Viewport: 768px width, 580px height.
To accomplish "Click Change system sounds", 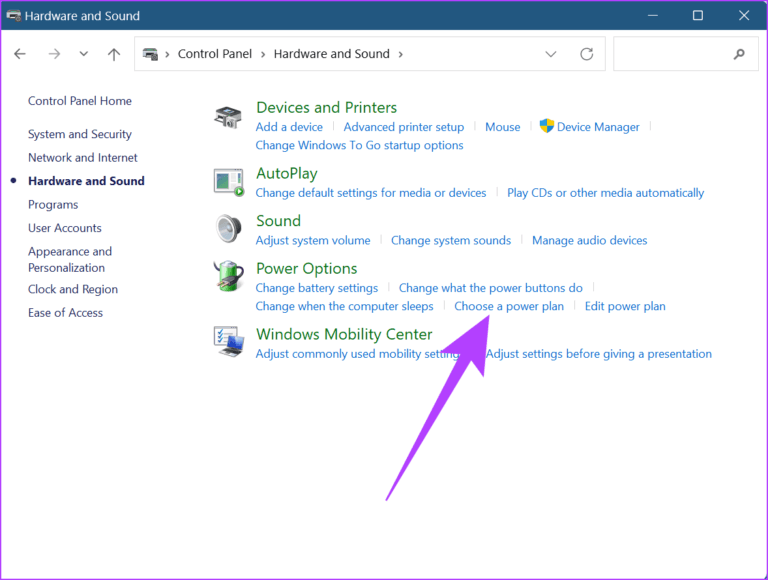I will pos(451,241).
